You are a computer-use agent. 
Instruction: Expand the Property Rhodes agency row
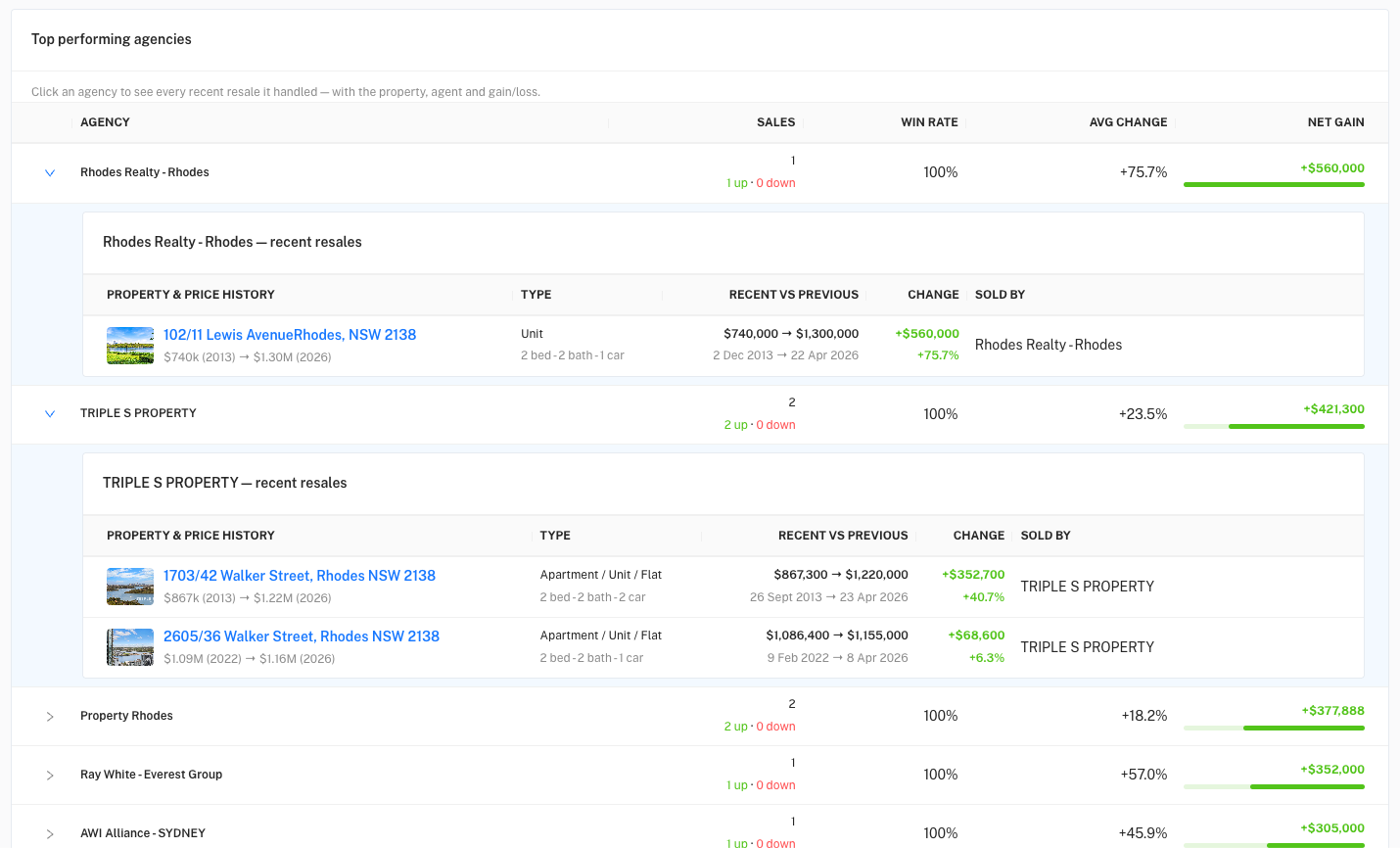pos(50,717)
